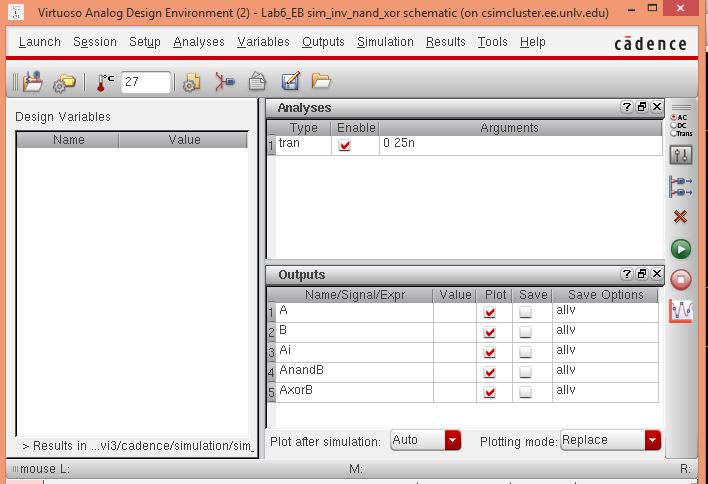Select the tran analysis type cell
Screen dimensions: 708x484
click(303, 145)
